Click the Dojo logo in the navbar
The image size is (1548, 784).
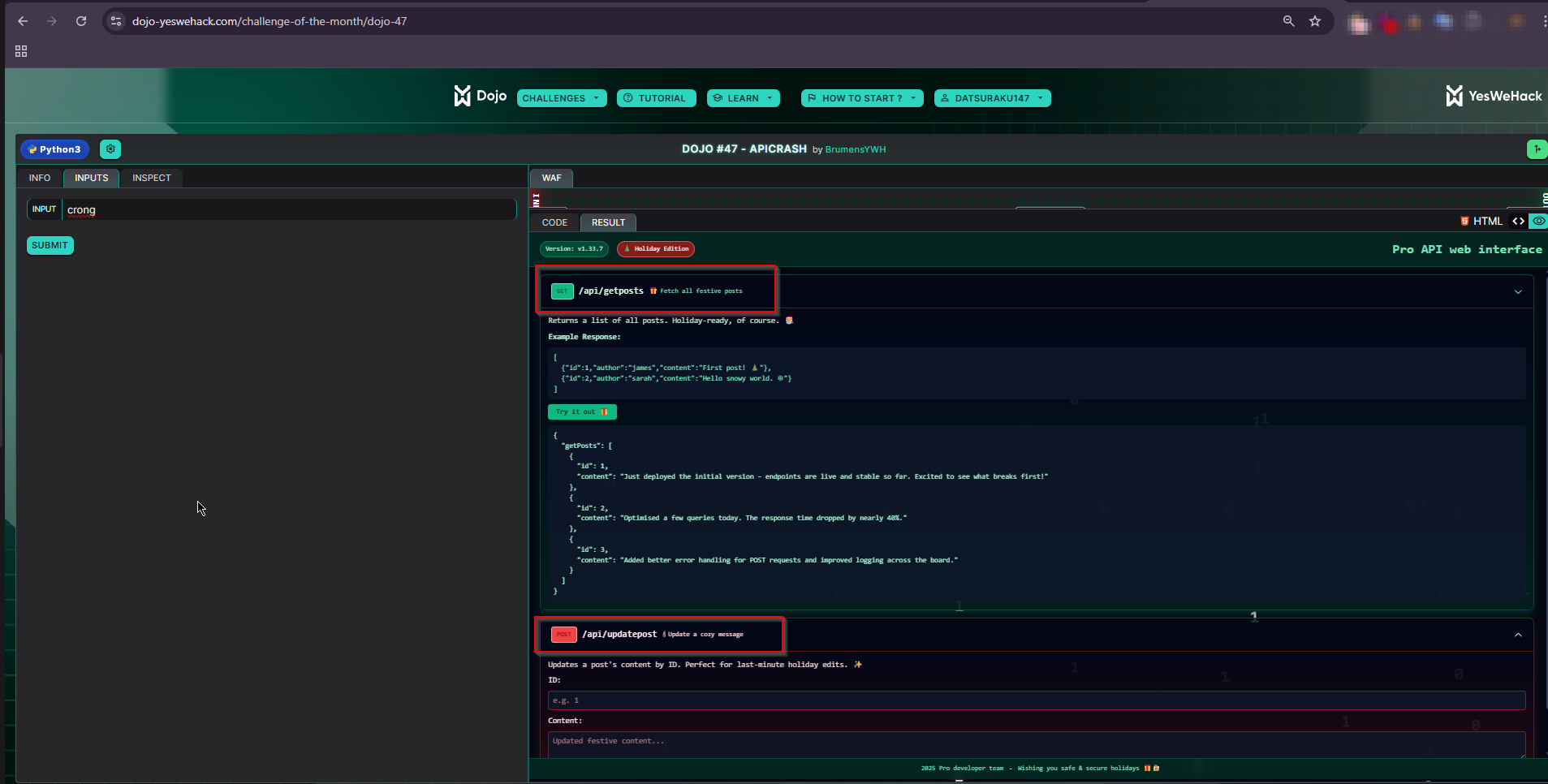[x=481, y=97]
